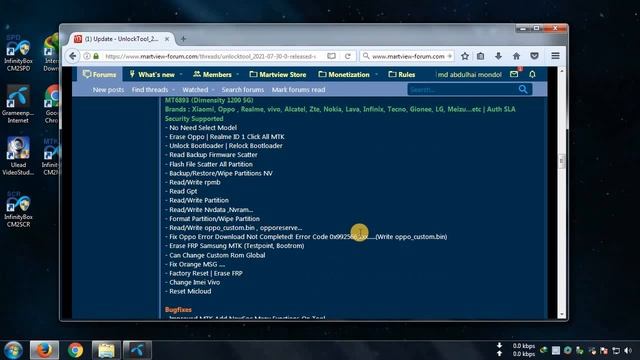The width and height of the screenshot is (640, 360).
Task: Open the Firefox hamburger menu
Action: click(x=556, y=56)
